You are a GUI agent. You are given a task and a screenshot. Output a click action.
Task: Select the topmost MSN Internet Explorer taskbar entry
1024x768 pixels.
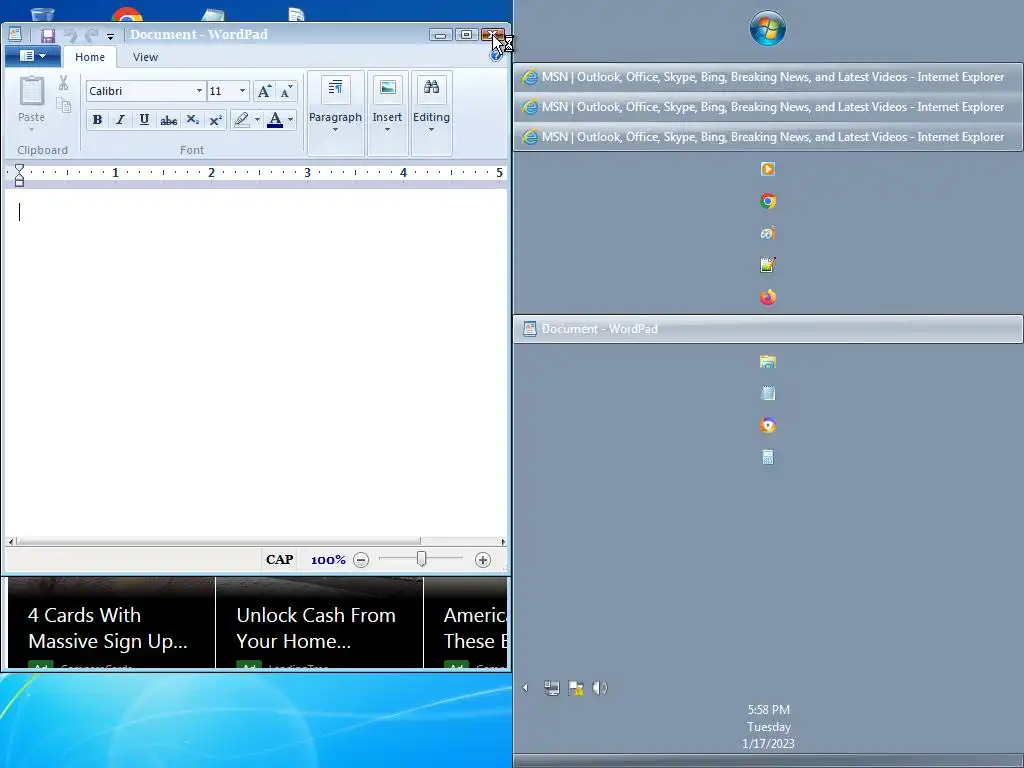(768, 77)
